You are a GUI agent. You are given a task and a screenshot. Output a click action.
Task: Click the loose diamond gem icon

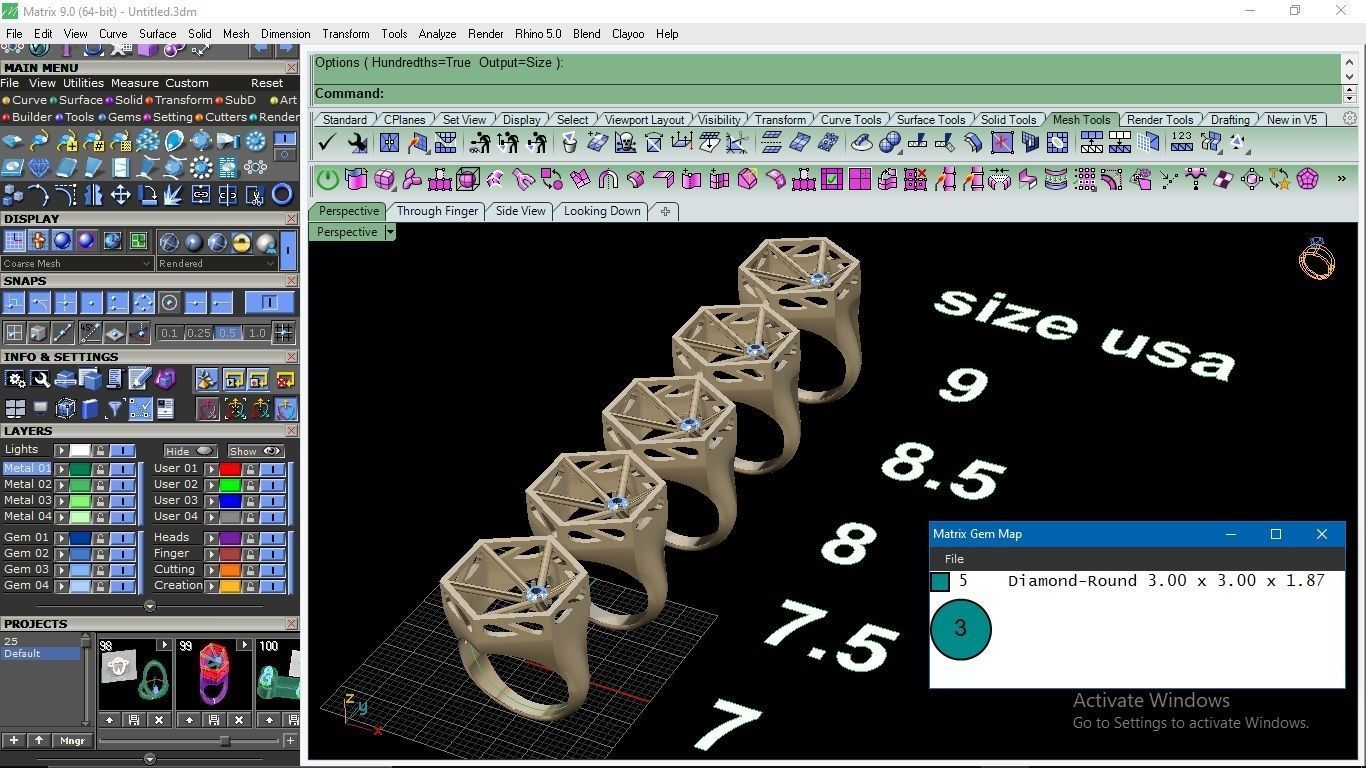(x=40, y=167)
